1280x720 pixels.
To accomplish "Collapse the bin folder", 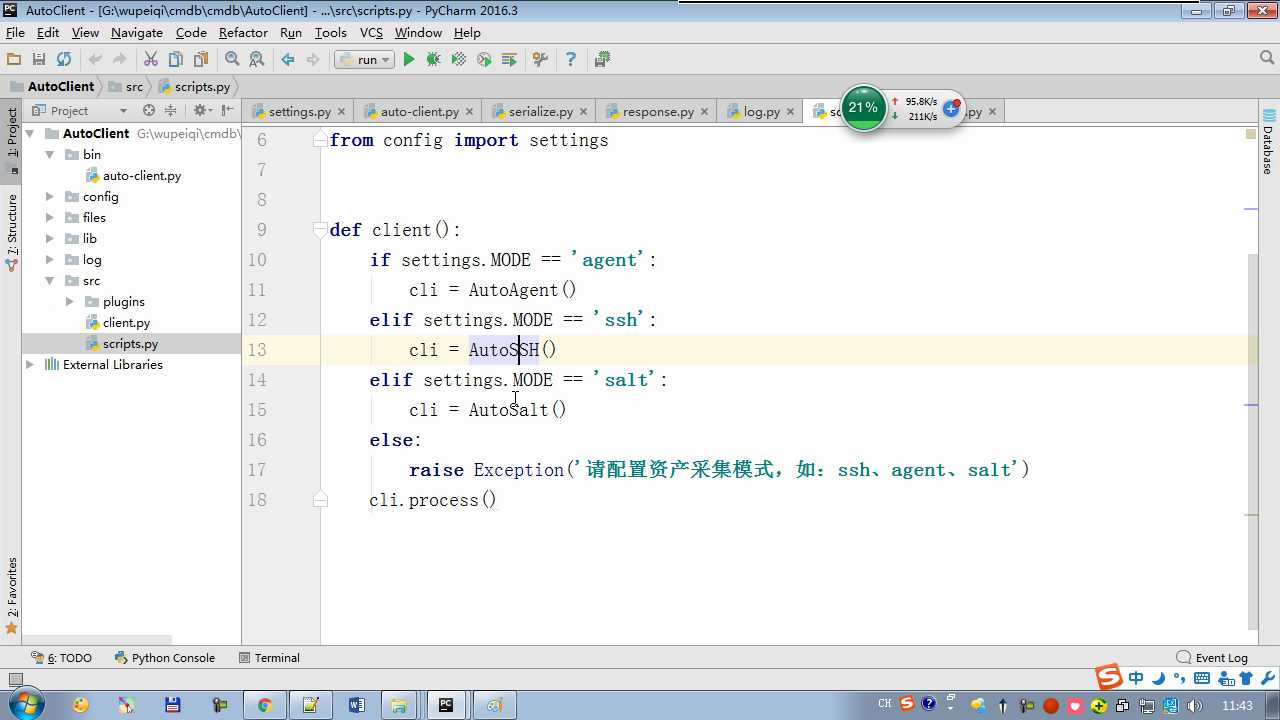I will pyautogui.click(x=50, y=154).
